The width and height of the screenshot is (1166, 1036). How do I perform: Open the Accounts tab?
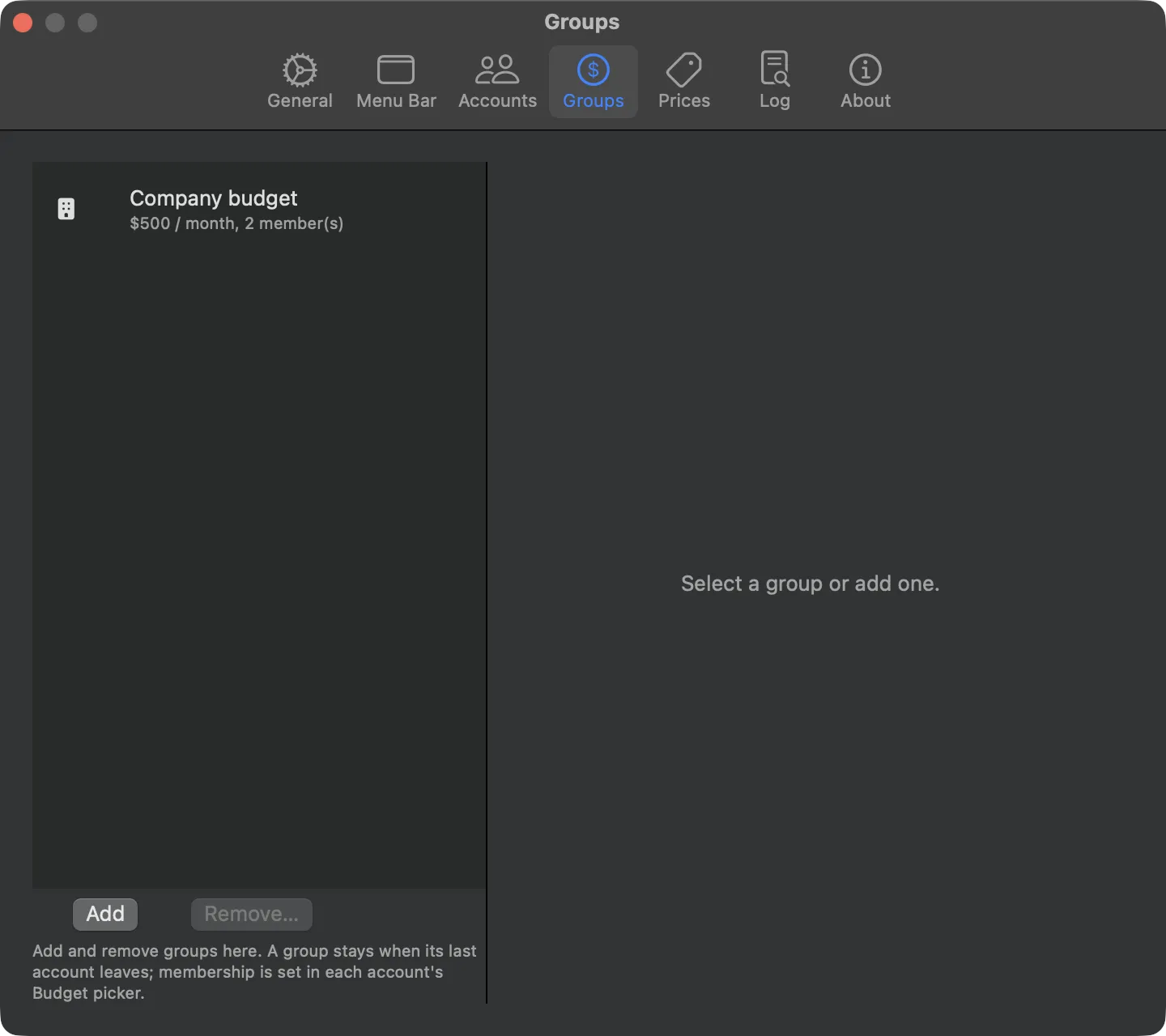click(497, 82)
